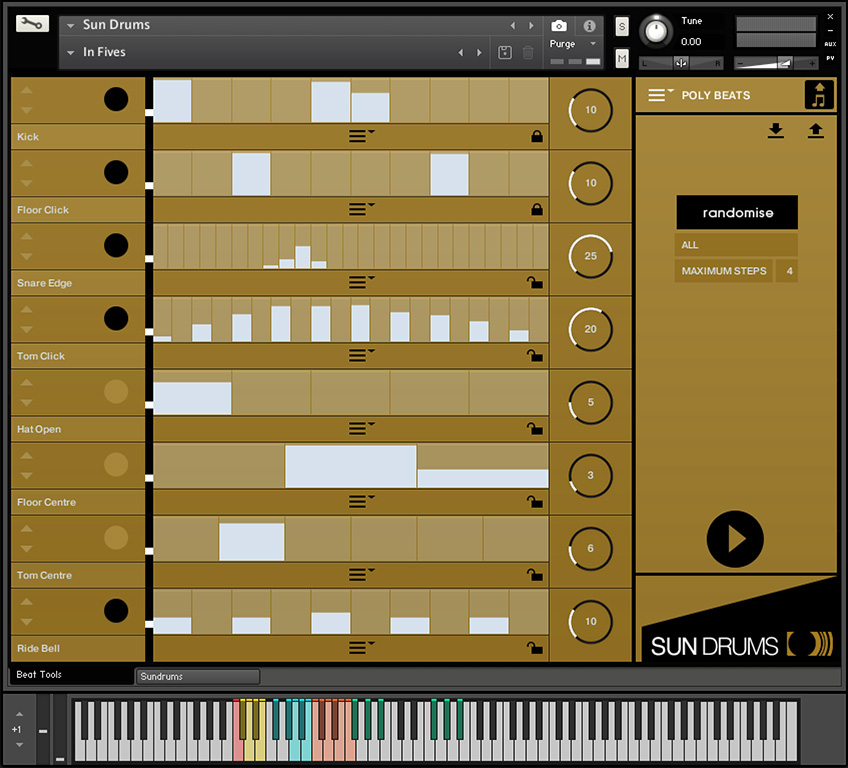Click the MAXIMUM STEPS button
Image resolution: width=848 pixels, height=768 pixels.
point(723,271)
